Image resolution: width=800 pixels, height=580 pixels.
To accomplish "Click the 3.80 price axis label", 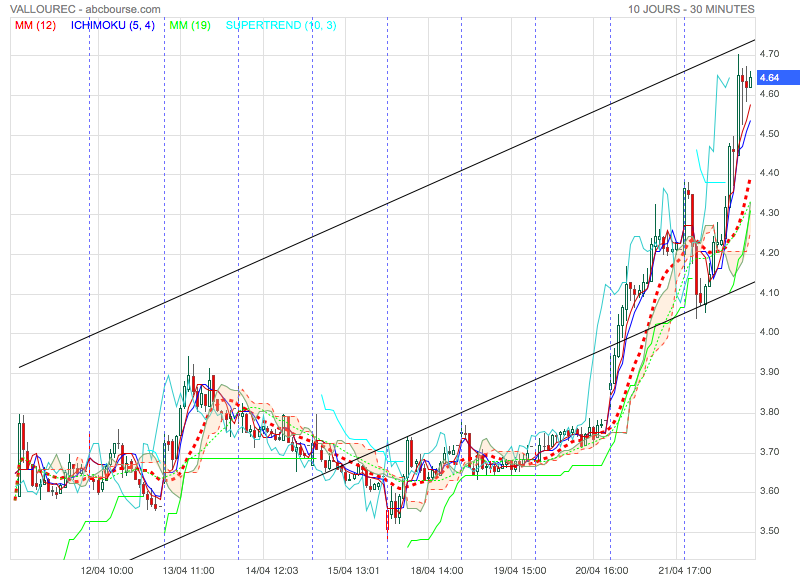I will coord(769,412).
